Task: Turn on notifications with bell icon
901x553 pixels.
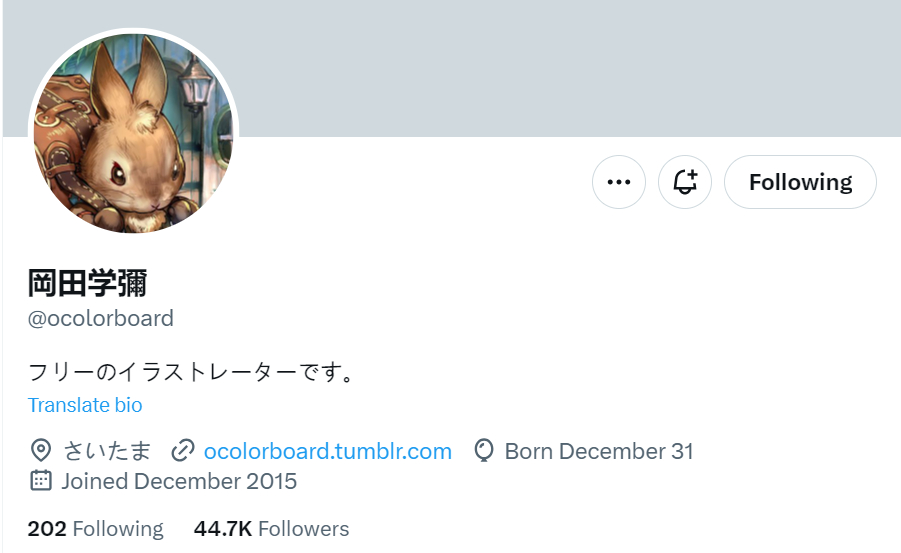Action: pos(685,182)
